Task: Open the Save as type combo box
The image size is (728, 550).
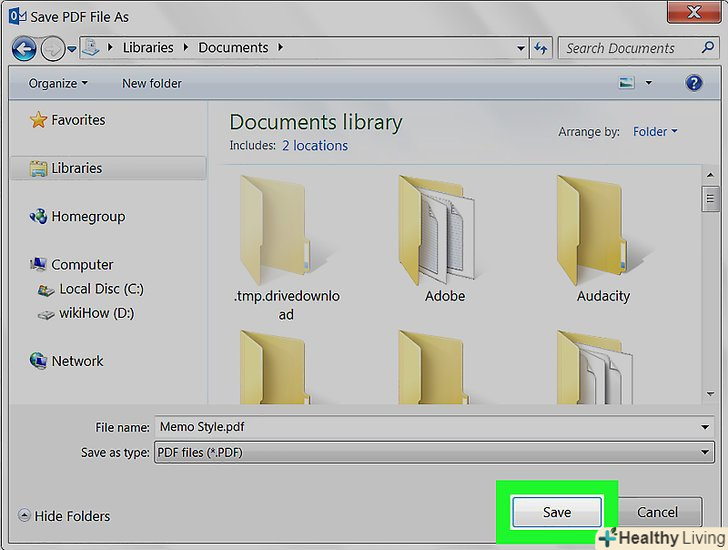Action: point(434,452)
